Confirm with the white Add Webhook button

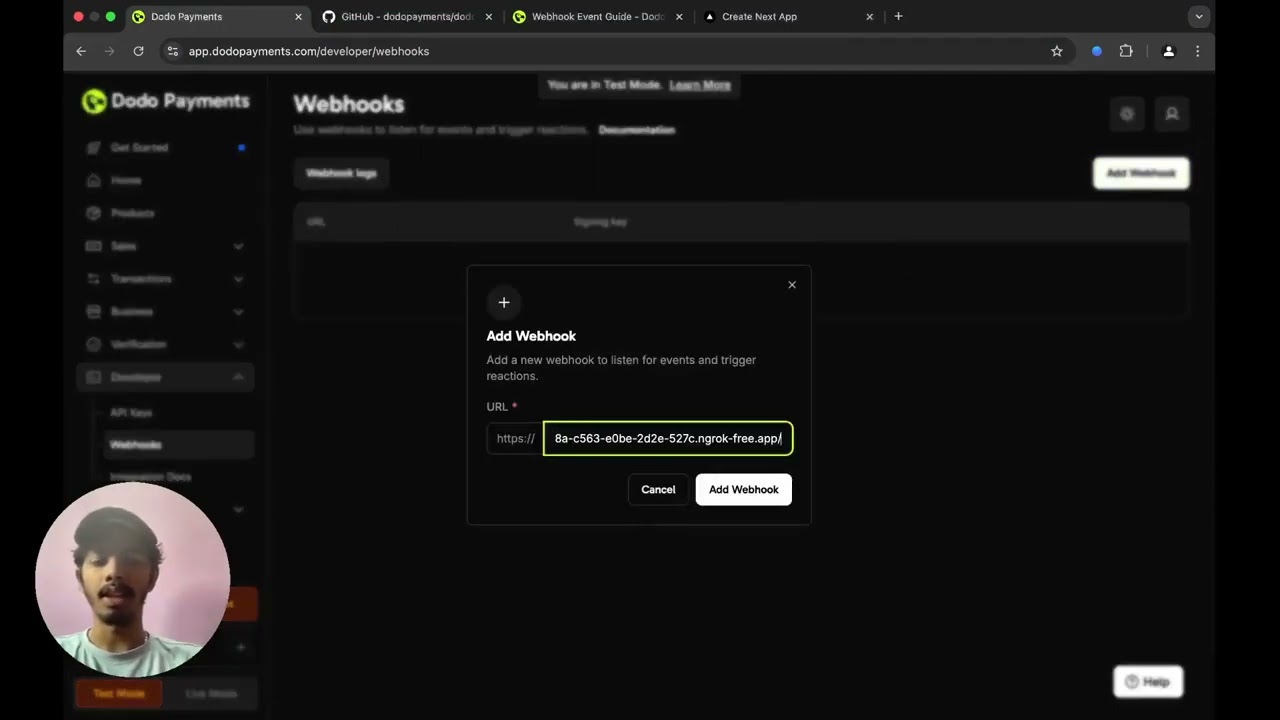744,489
